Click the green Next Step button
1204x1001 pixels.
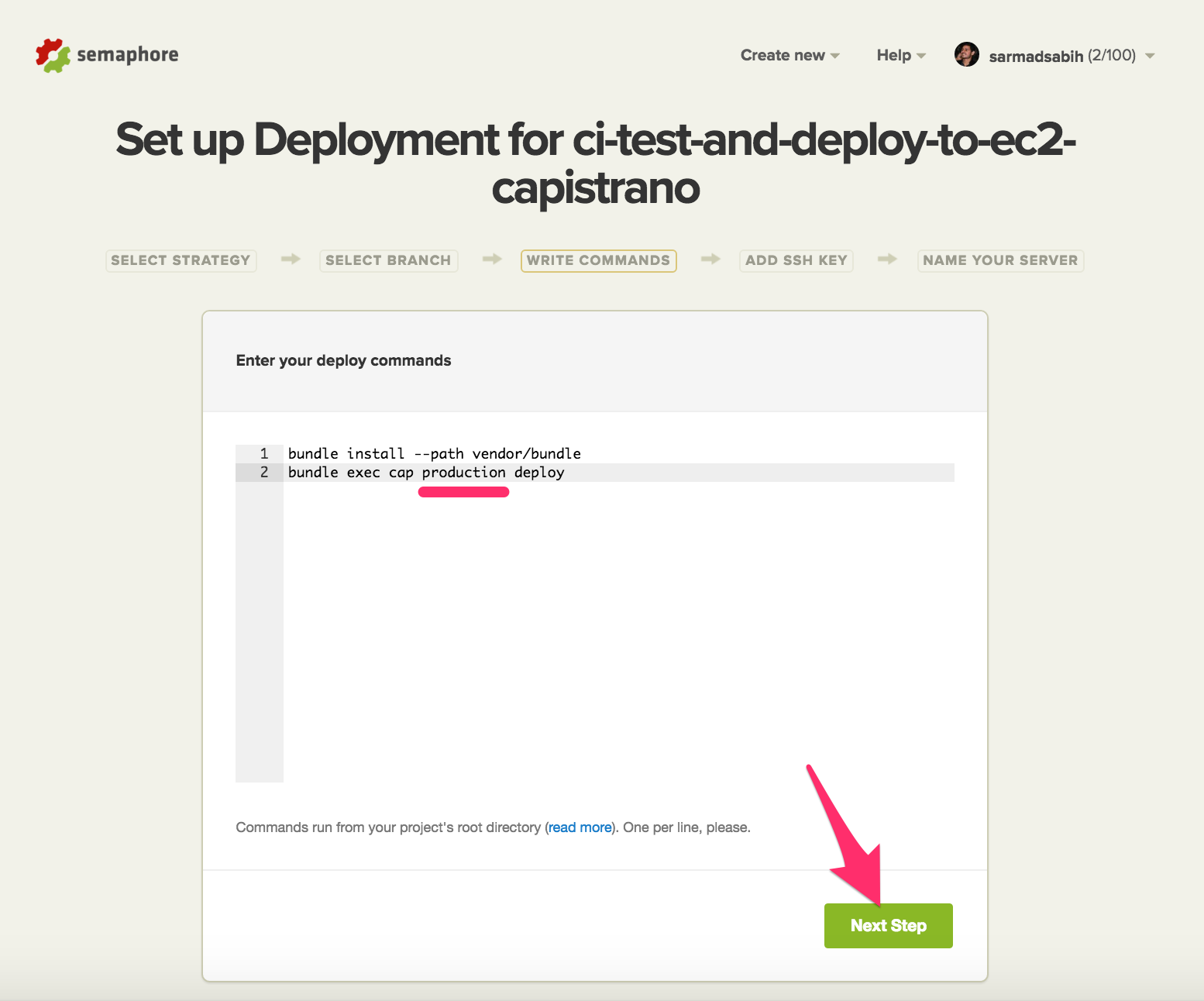click(889, 926)
